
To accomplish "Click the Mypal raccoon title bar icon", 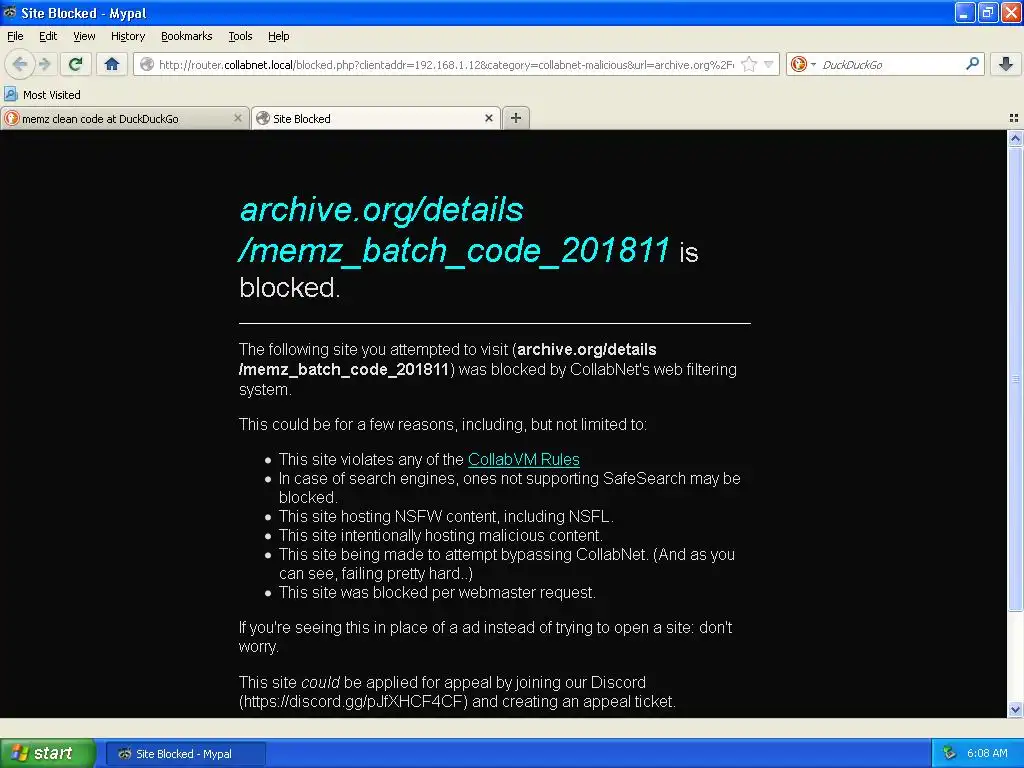I will [x=10, y=12].
